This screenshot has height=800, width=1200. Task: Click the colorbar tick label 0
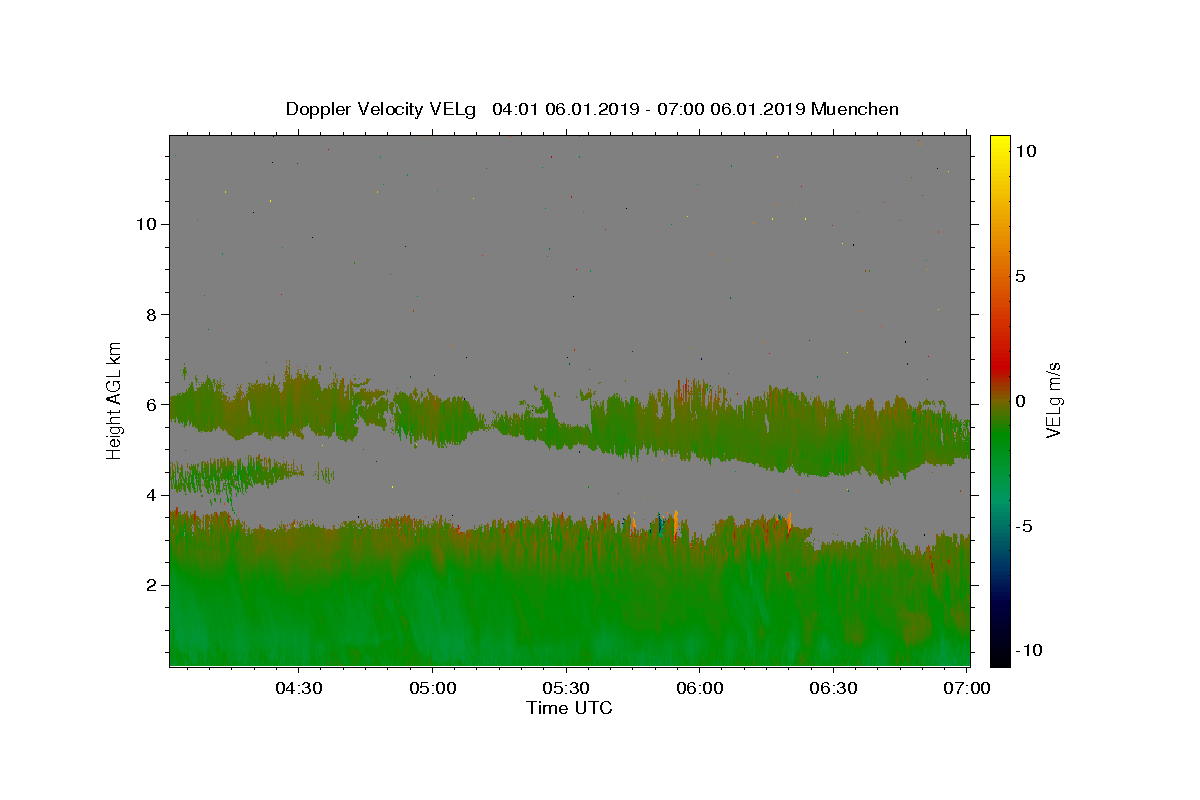click(x=1020, y=401)
